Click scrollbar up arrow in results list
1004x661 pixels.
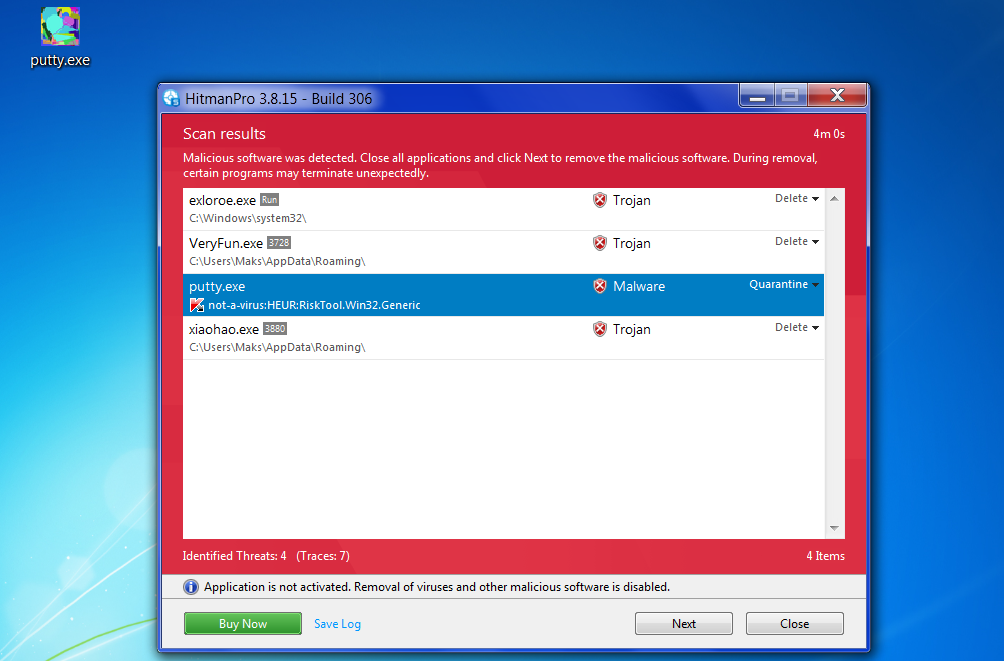point(834,199)
